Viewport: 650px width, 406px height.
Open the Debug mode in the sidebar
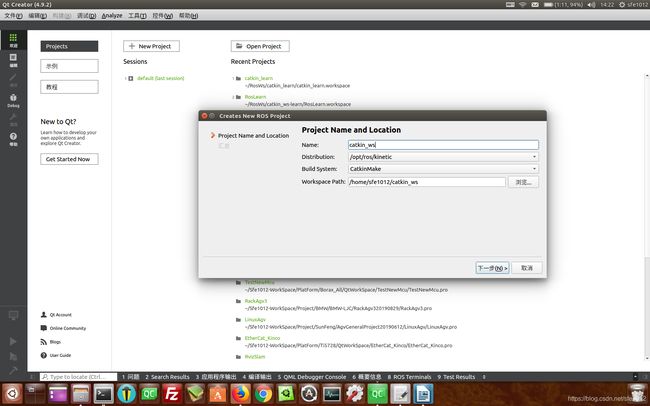pyautogui.click(x=13, y=100)
